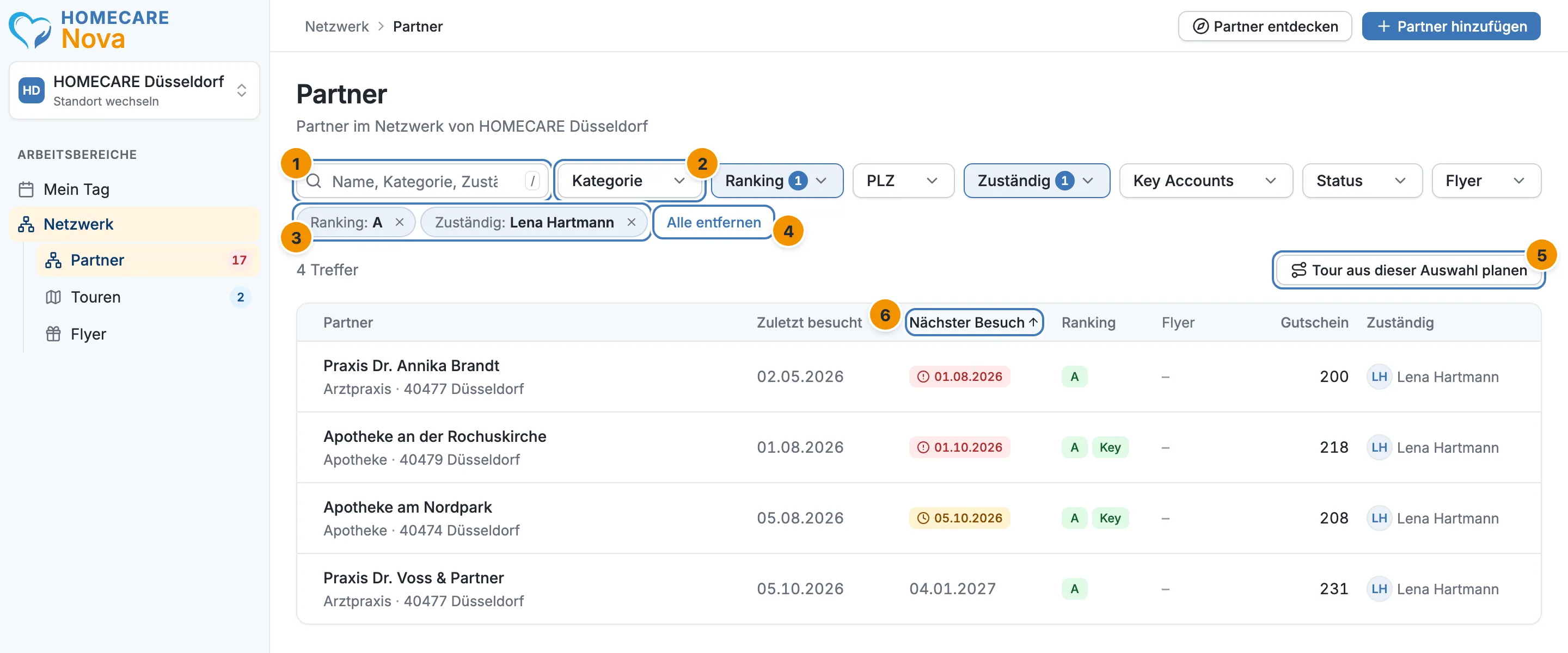Remove the Zuständig: Lena Hartmann filter chip

631,222
